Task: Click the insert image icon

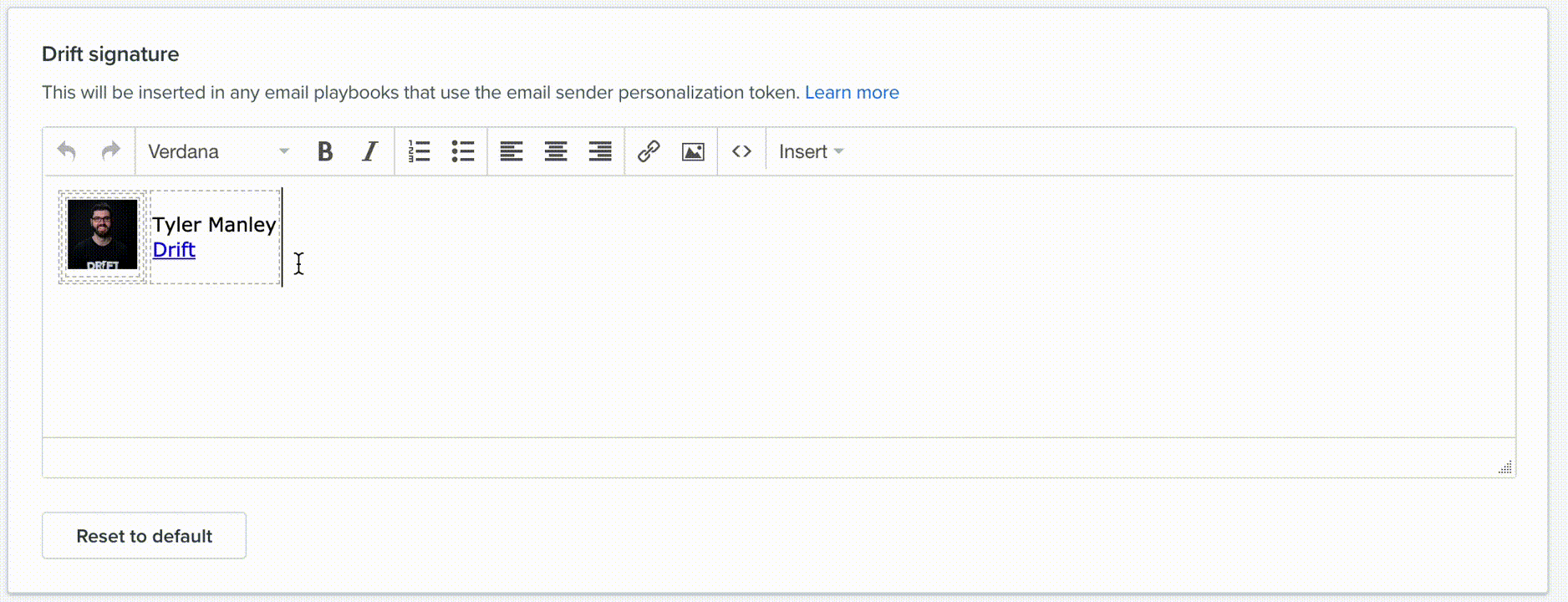Action: tap(693, 151)
